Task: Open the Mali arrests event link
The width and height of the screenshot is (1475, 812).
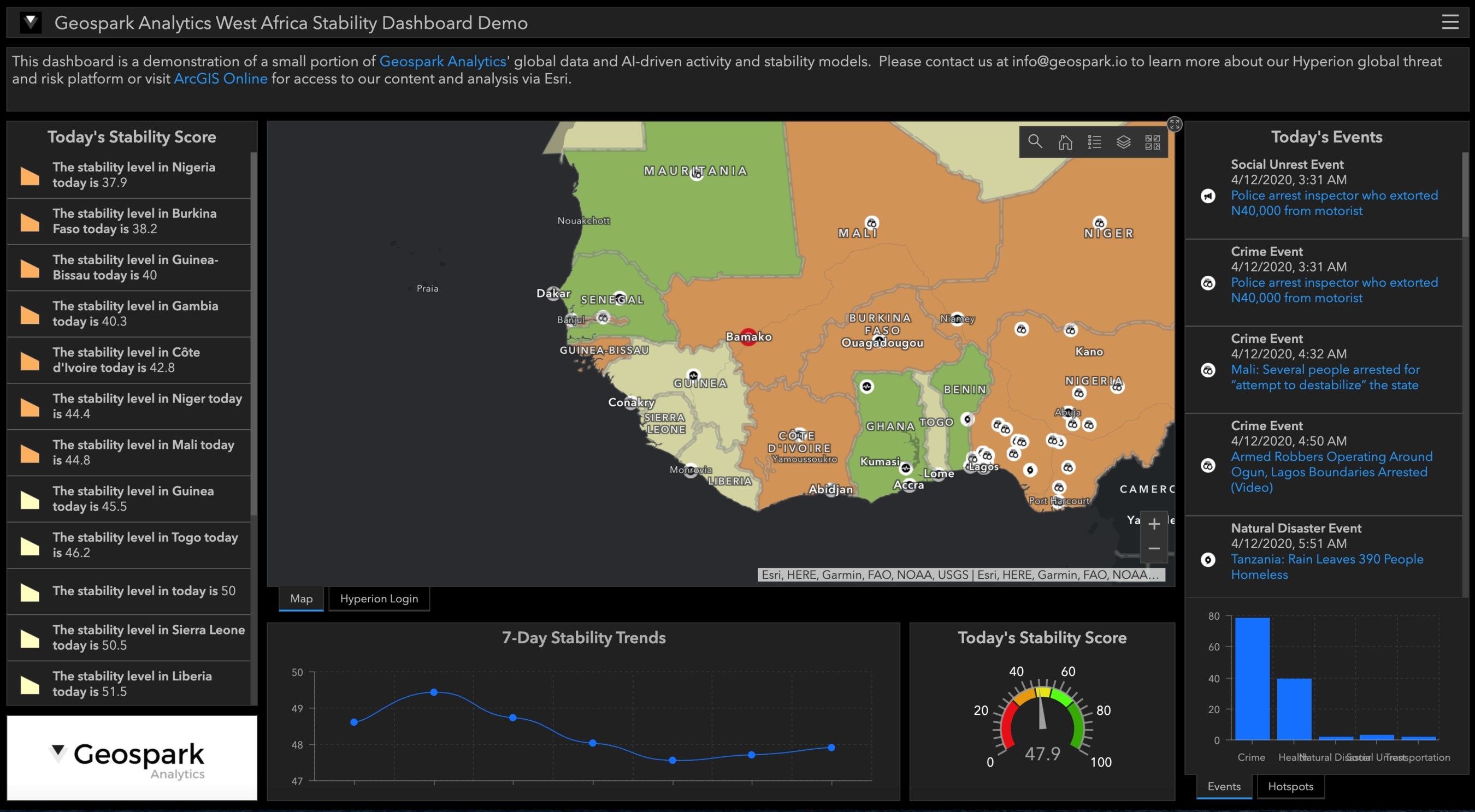Action: (1325, 377)
